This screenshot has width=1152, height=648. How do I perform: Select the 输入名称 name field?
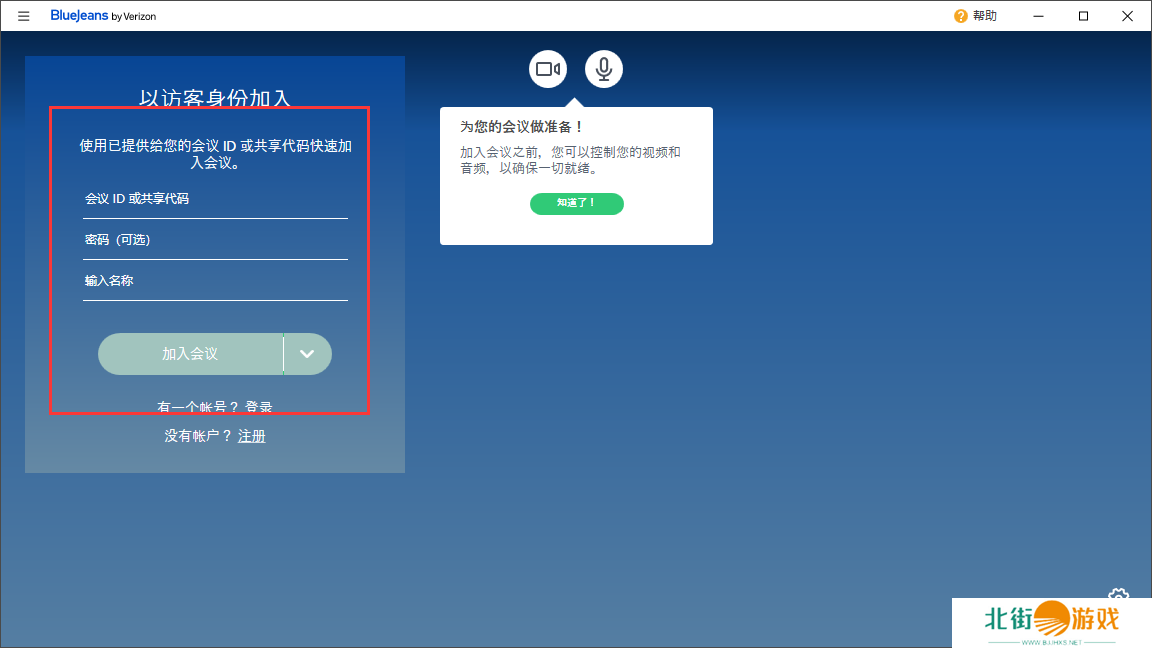tap(215, 281)
